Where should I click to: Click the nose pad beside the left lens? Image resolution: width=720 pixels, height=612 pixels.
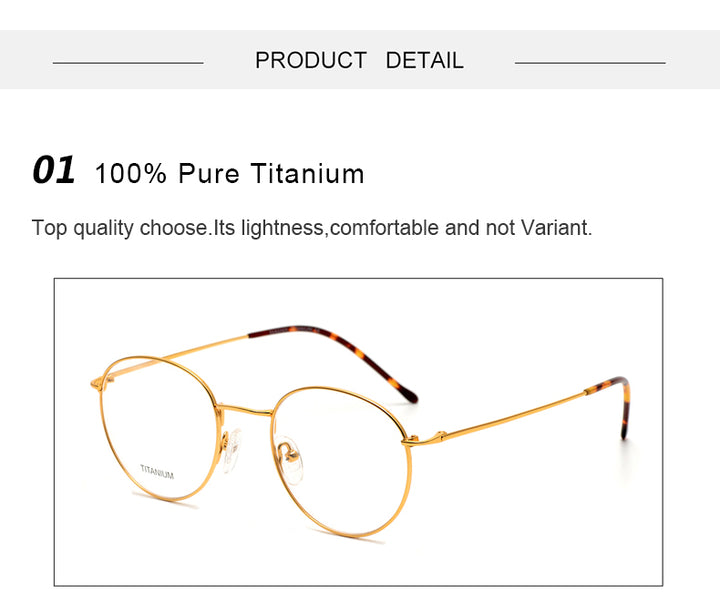(x=231, y=451)
